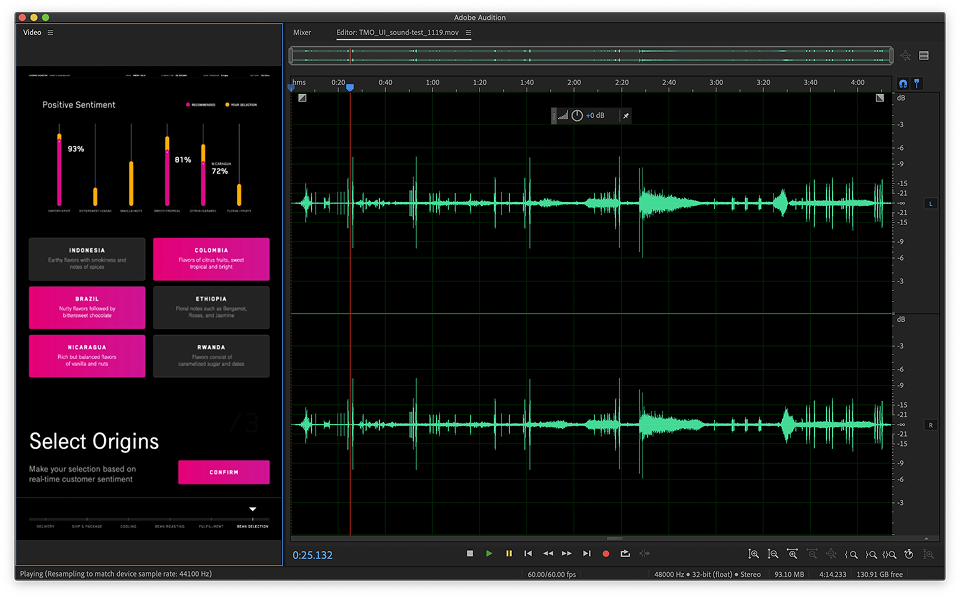
Task: Move playhead to previous marker
Action: tap(528, 554)
